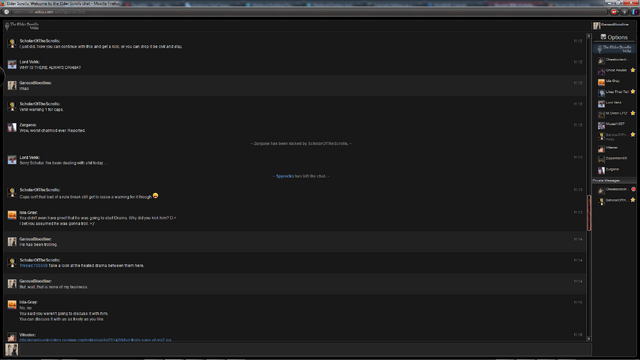
Task: Click the star next to Likes That Tail
Action: tap(633, 91)
